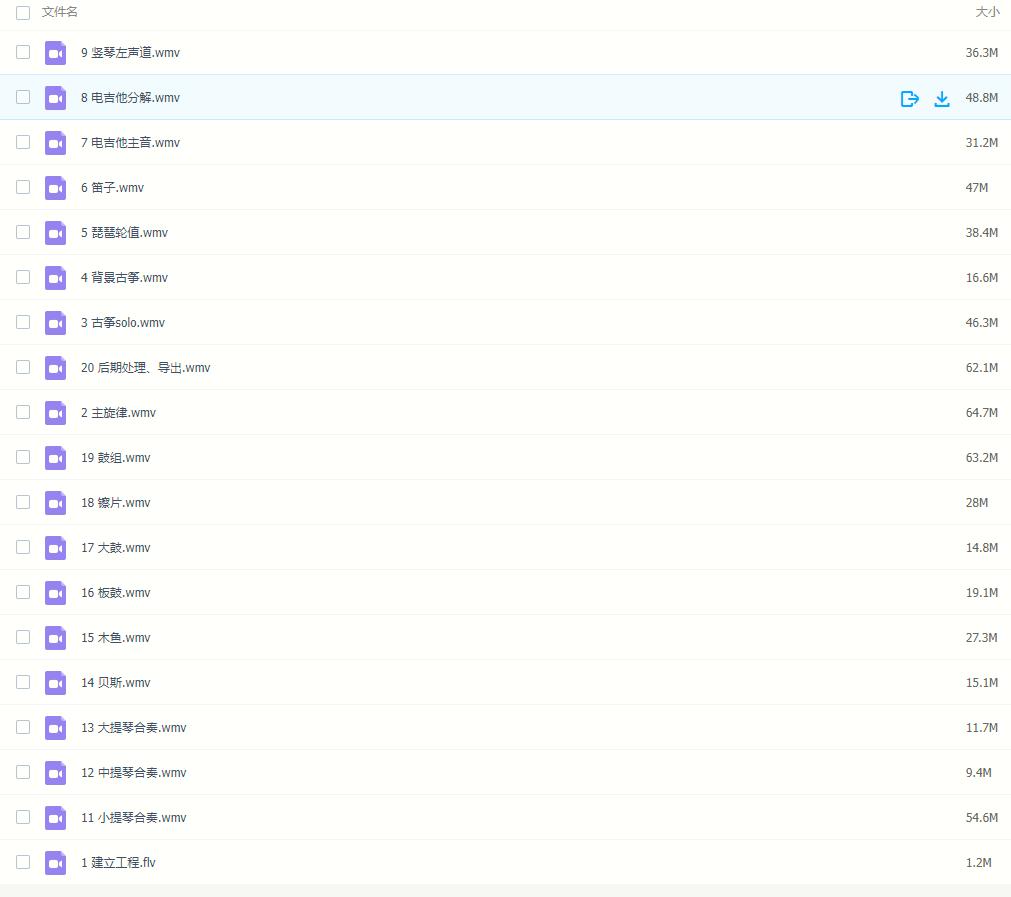Screen dimensions: 1011x897
Task: Tick checkbox for 16 板鼓.wmv
Action: (x=23, y=592)
